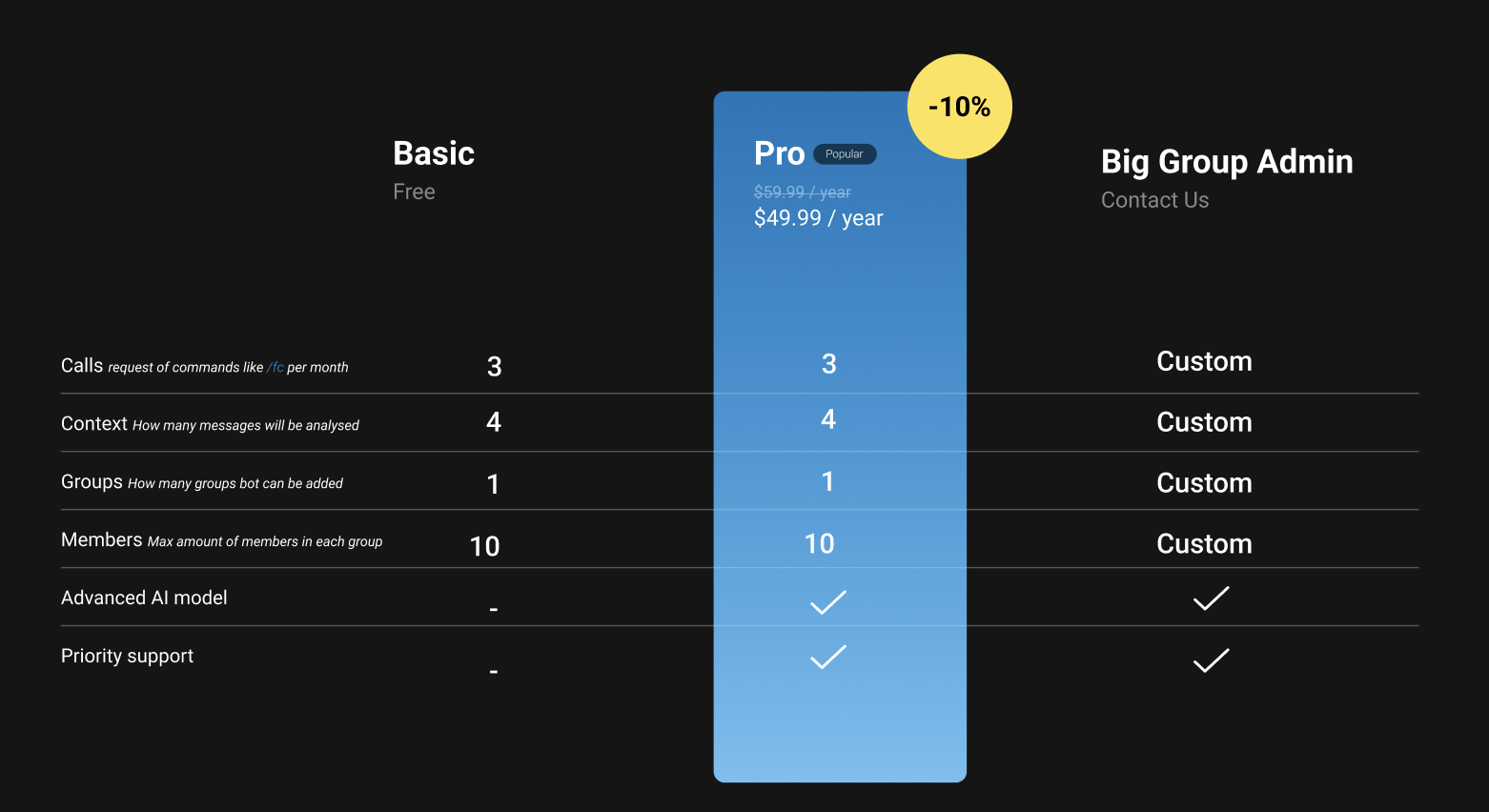Click the yellow -10% discount badge

point(959,107)
